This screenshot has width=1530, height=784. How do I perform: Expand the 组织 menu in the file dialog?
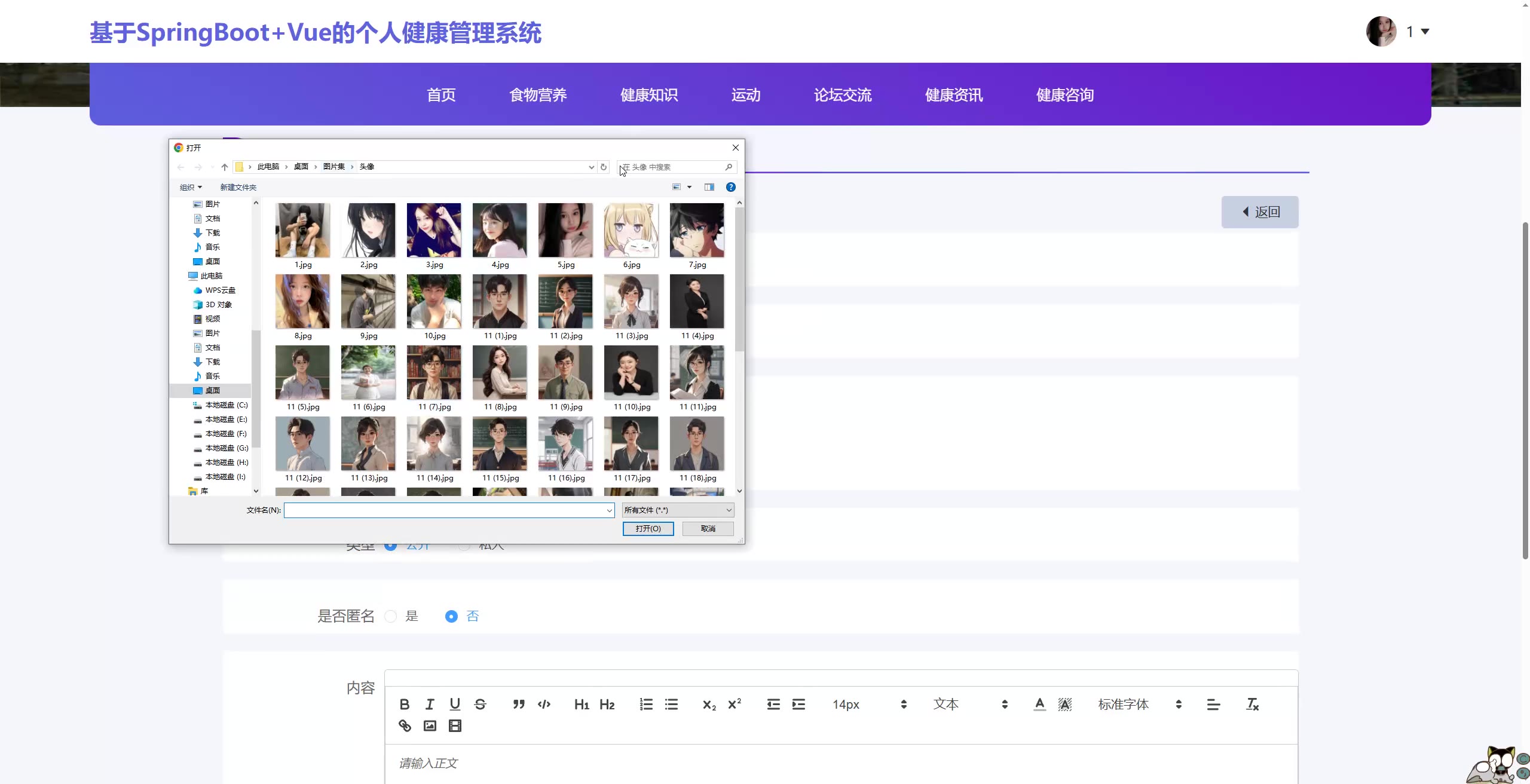(191, 187)
